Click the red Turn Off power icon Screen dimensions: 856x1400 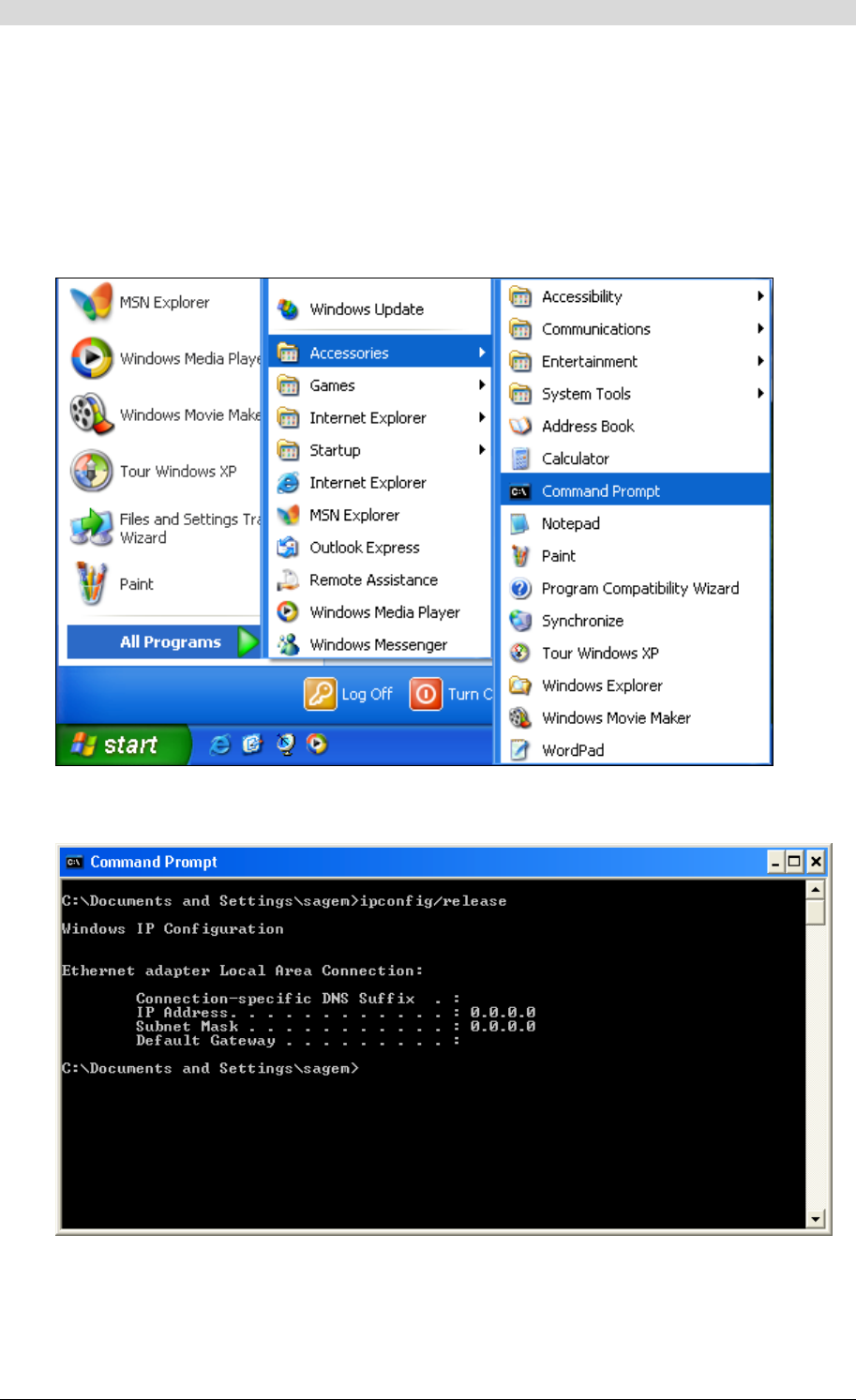[426, 694]
